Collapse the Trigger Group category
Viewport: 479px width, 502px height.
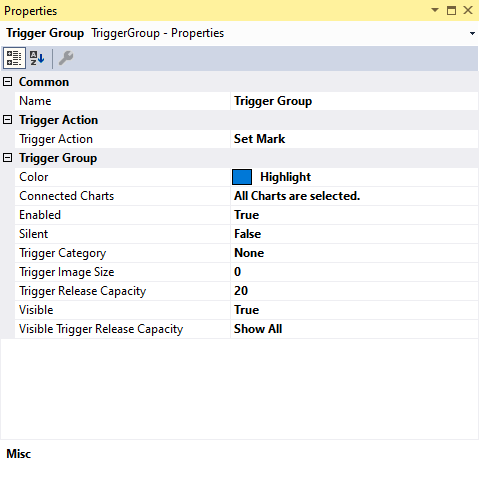point(7,158)
